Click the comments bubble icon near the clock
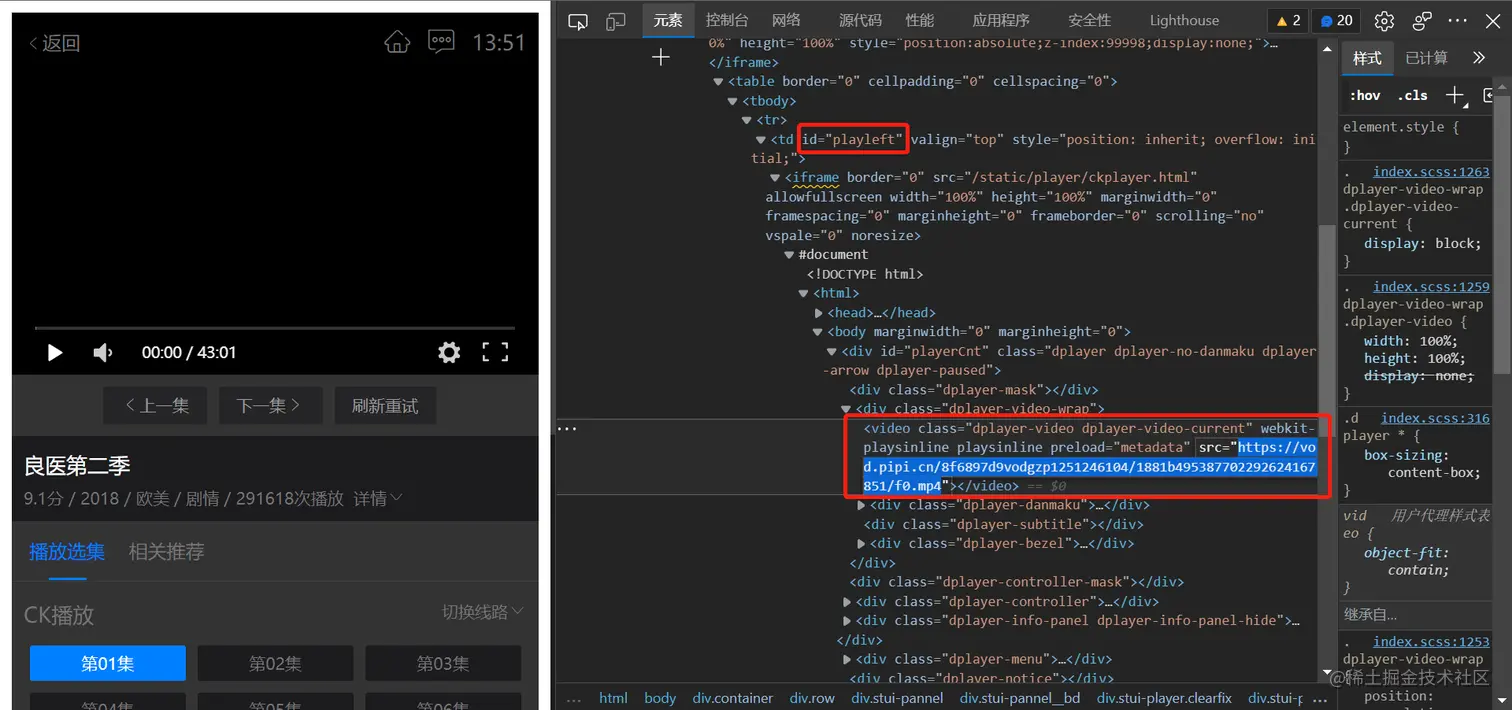Screen dimensions: 1512x710 [441, 42]
